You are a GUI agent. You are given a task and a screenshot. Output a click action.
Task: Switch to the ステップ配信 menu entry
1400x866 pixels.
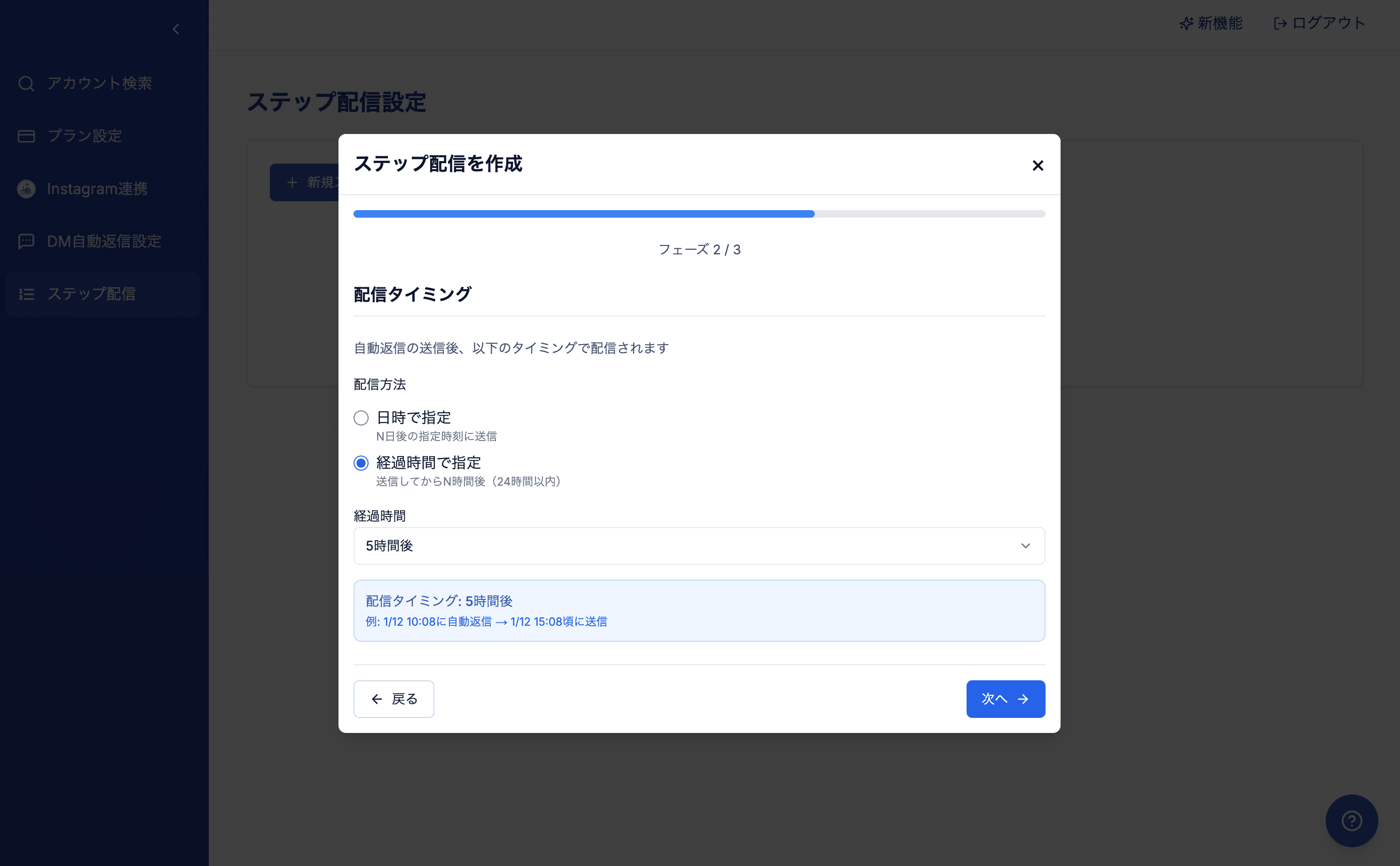click(92, 294)
